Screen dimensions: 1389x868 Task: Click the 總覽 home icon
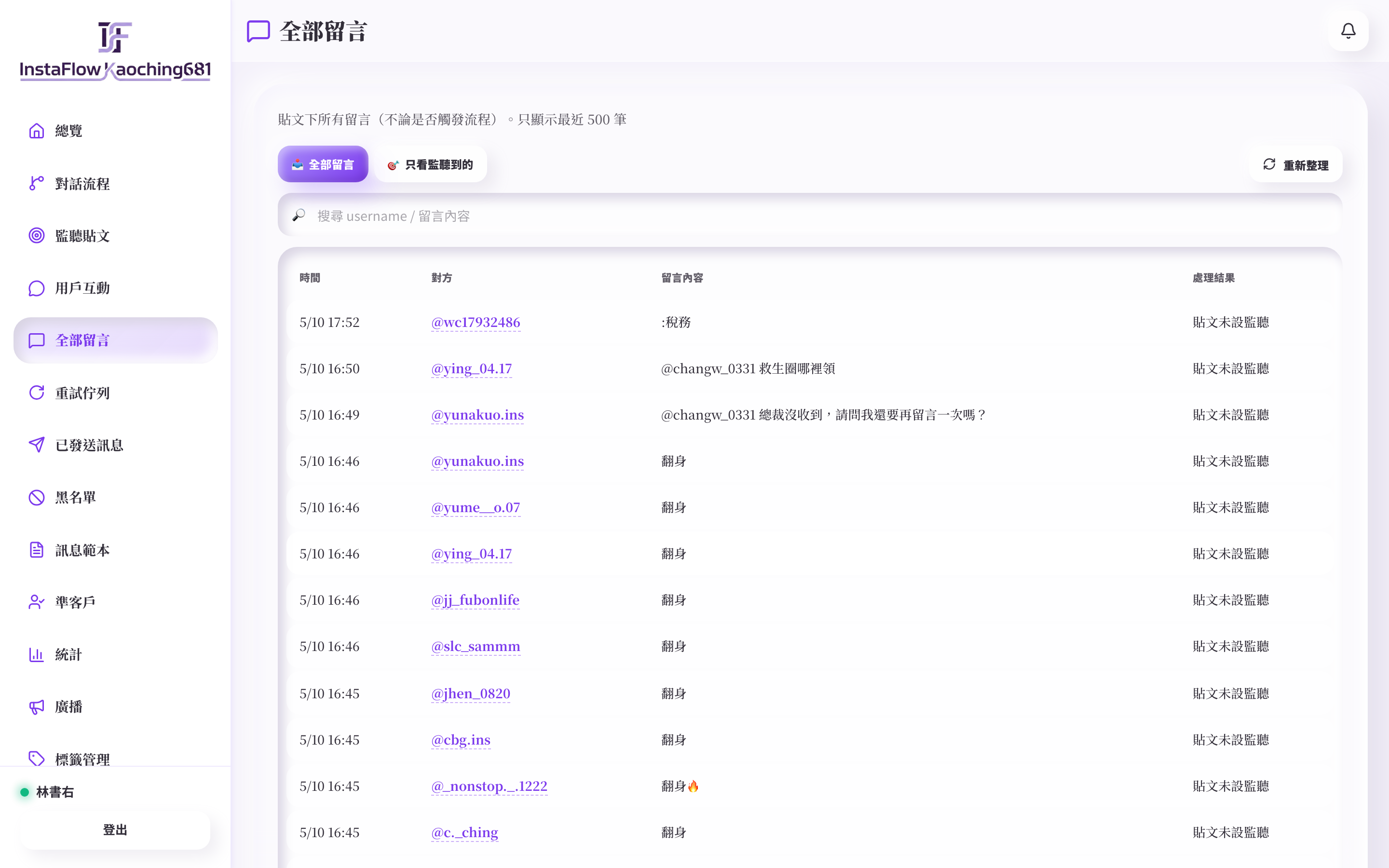pos(37,131)
